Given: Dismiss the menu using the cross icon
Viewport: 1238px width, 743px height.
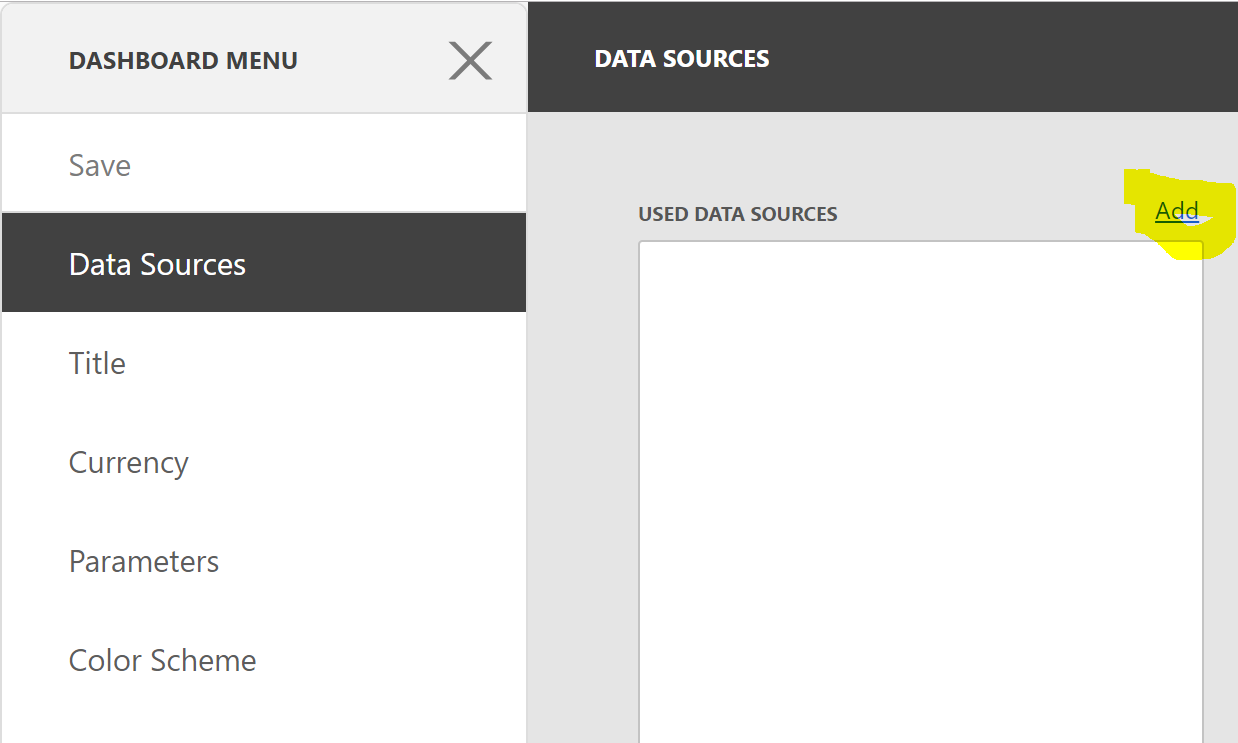Looking at the screenshot, I should click(470, 60).
